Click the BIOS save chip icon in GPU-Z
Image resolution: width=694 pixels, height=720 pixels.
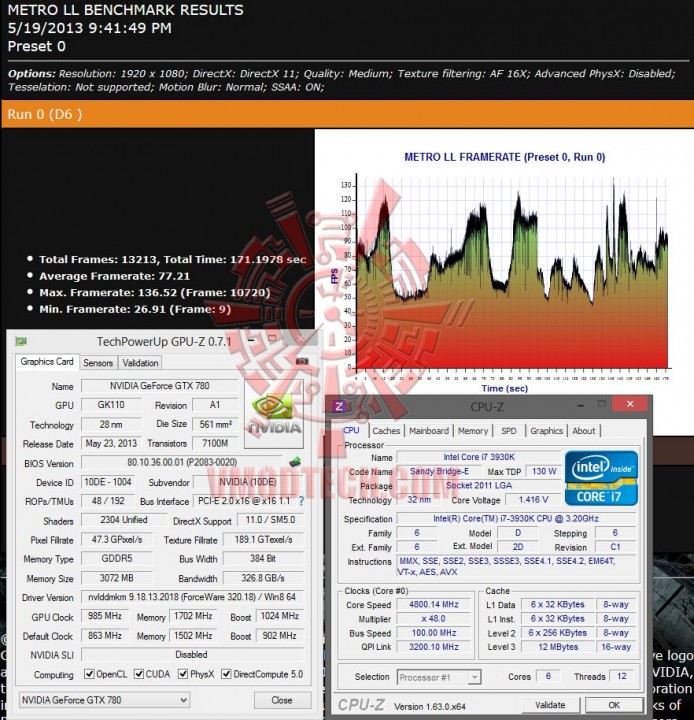[295, 461]
